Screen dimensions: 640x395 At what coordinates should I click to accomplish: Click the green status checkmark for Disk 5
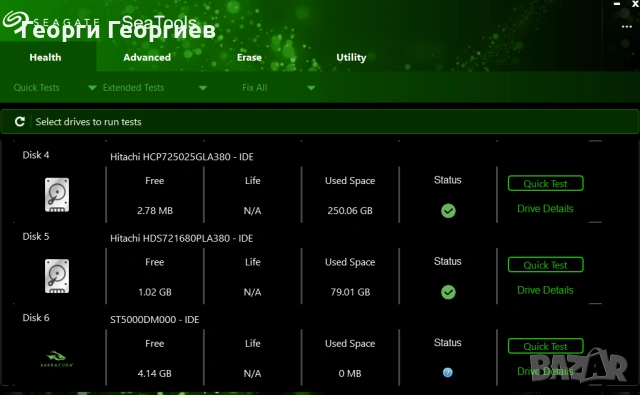(x=448, y=292)
